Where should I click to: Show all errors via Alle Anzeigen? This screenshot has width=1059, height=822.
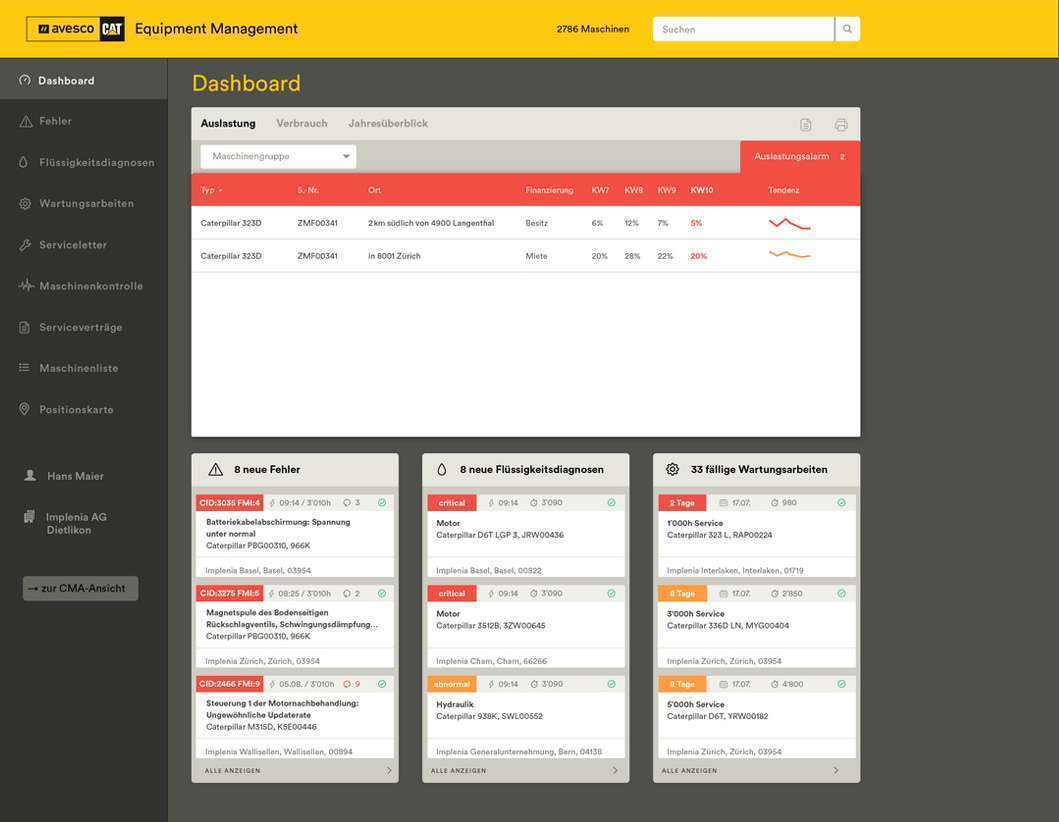tap(232, 770)
